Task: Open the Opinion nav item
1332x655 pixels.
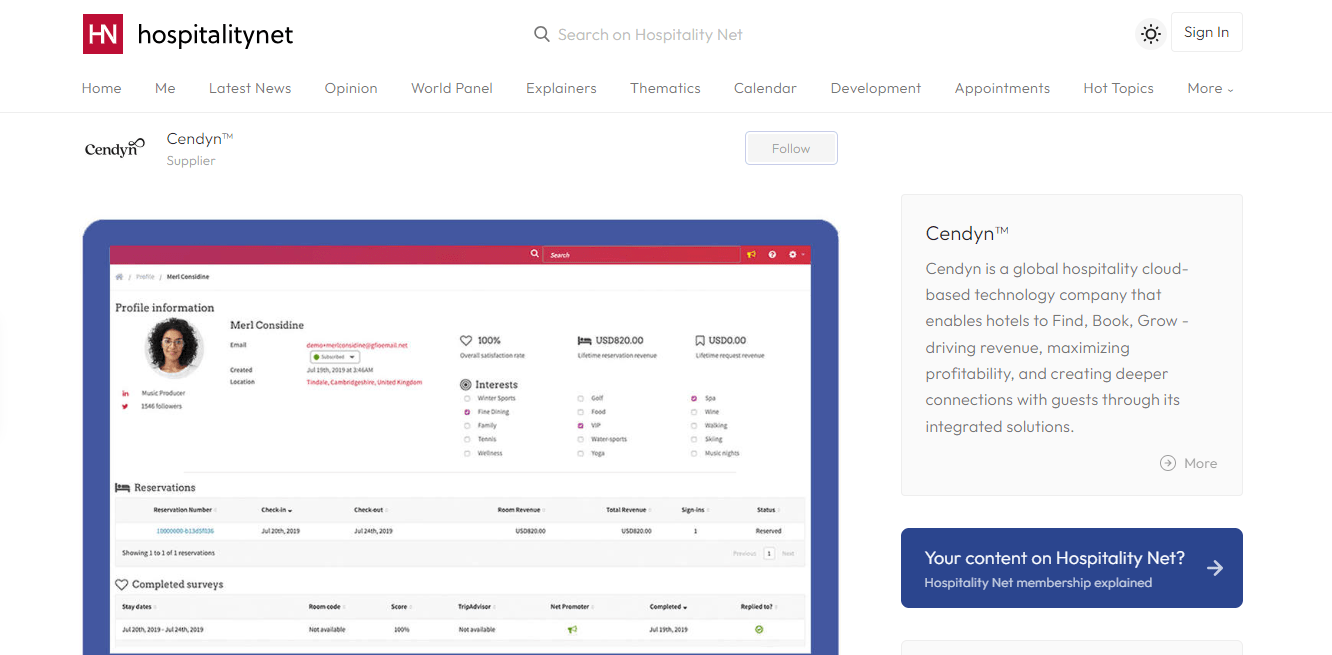Action: (x=351, y=88)
